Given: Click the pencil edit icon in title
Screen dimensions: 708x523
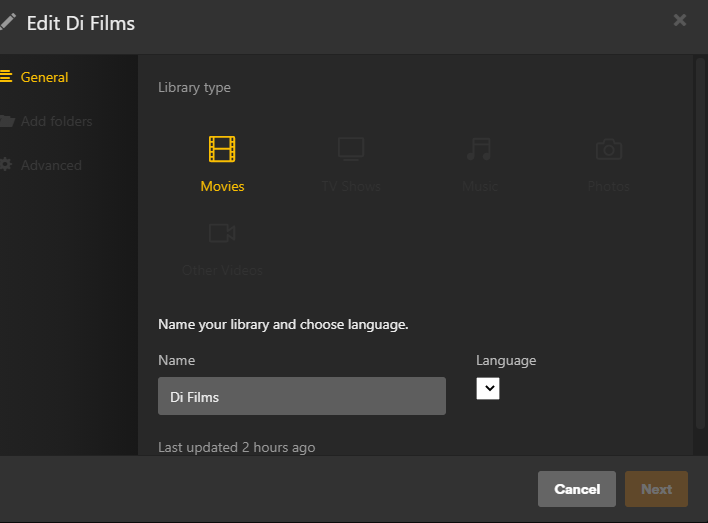Looking at the screenshot, I should [x=7, y=22].
